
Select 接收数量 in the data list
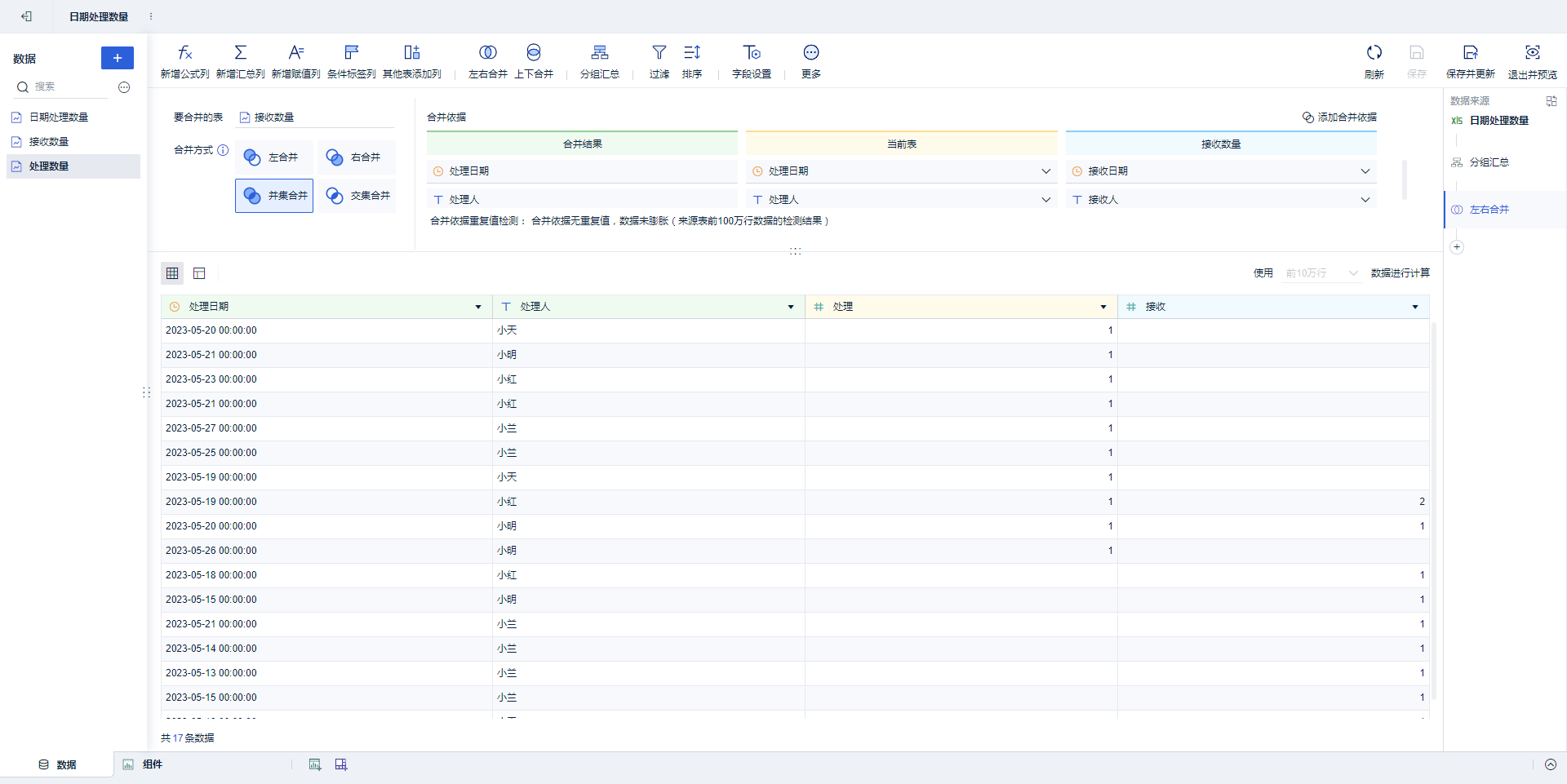pyautogui.click(x=73, y=142)
